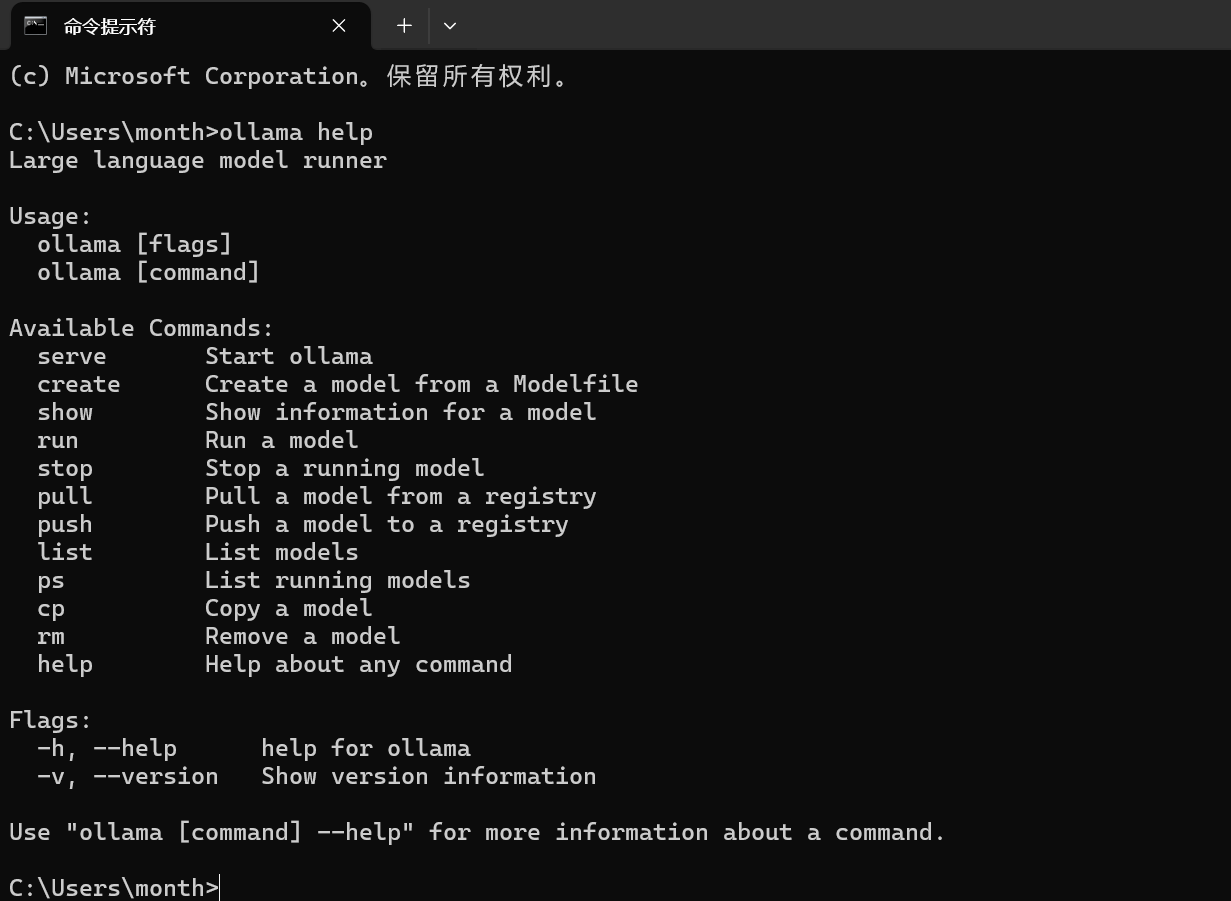Open a new tab with the plus icon
The height and width of the screenshot is (901, 1231).
coord(404,26)
